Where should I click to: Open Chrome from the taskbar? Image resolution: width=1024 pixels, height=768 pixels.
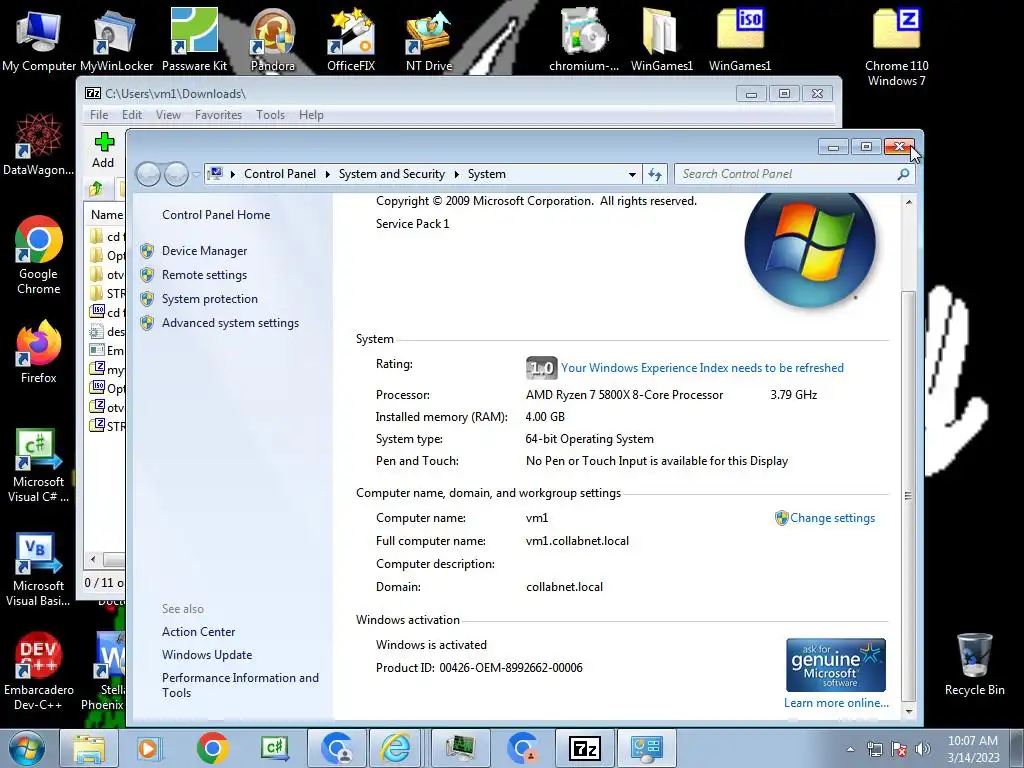click(212, 748)
